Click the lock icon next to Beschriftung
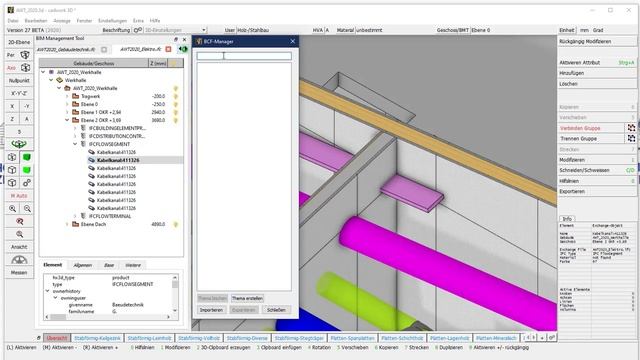The height and width of the screenshot is (360, 640). 138,30
